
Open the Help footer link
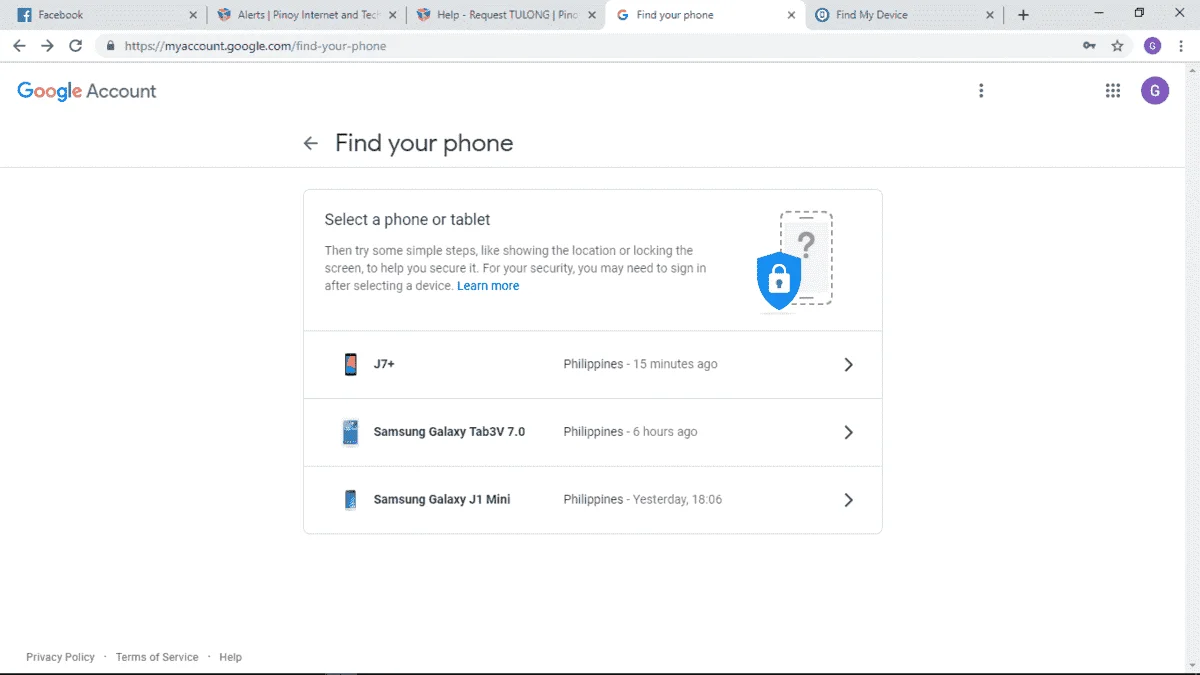tap(230, 657)
